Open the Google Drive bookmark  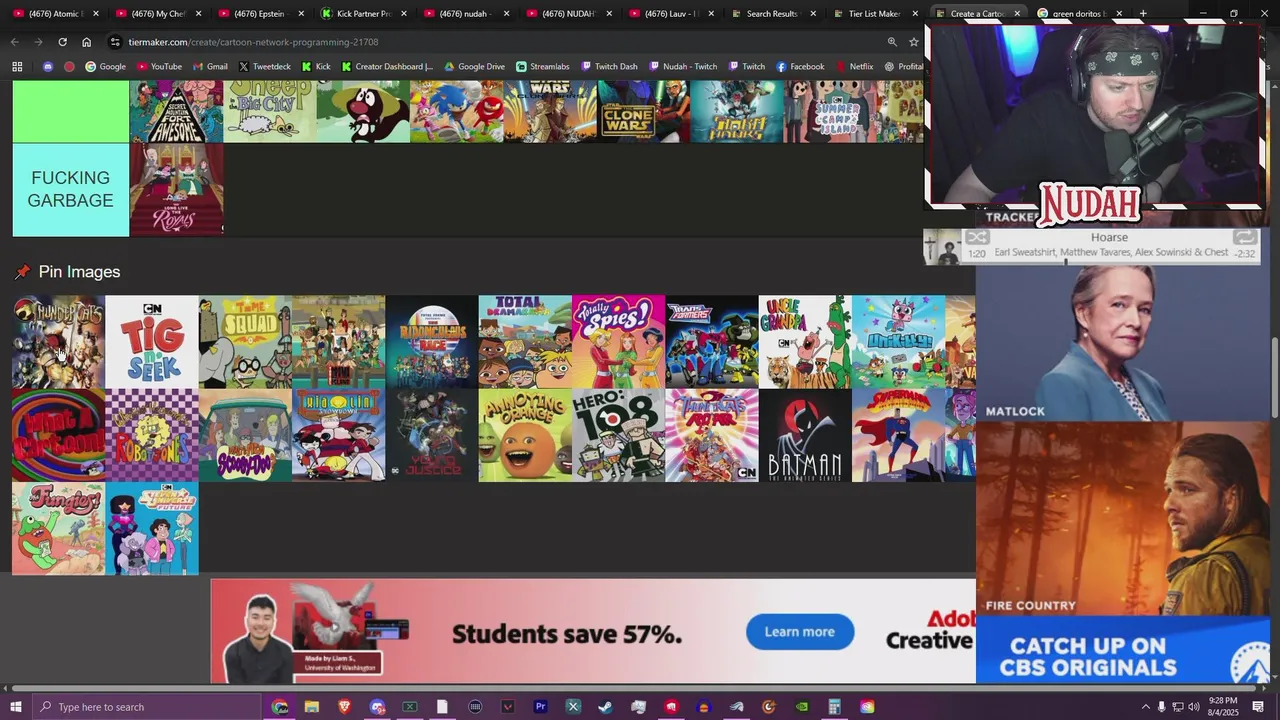pos(474,67)
